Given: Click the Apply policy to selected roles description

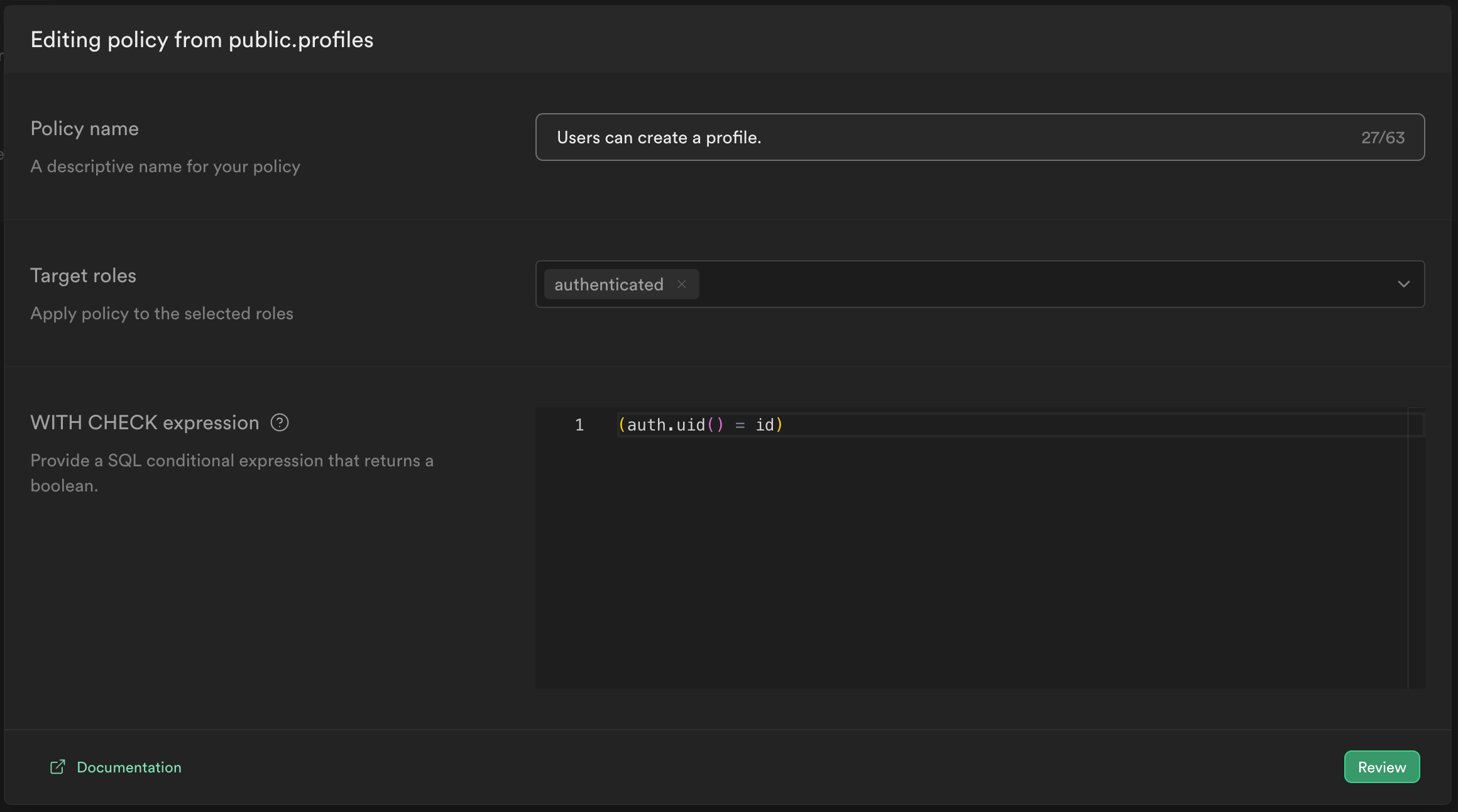Looking at the screenshot, I should [x=162, y=313].
